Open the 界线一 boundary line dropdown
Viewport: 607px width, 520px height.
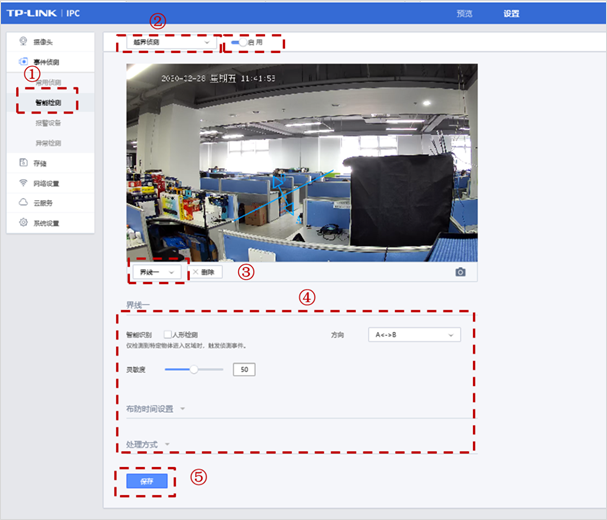click(x=157, y=272)
